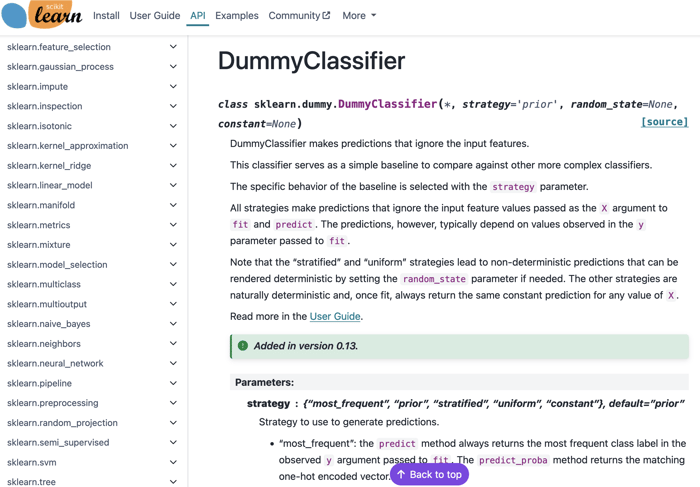This screenshot has height=487, width=700.
Task: Open User Guide in top navigation
Action: pos(155,16)
